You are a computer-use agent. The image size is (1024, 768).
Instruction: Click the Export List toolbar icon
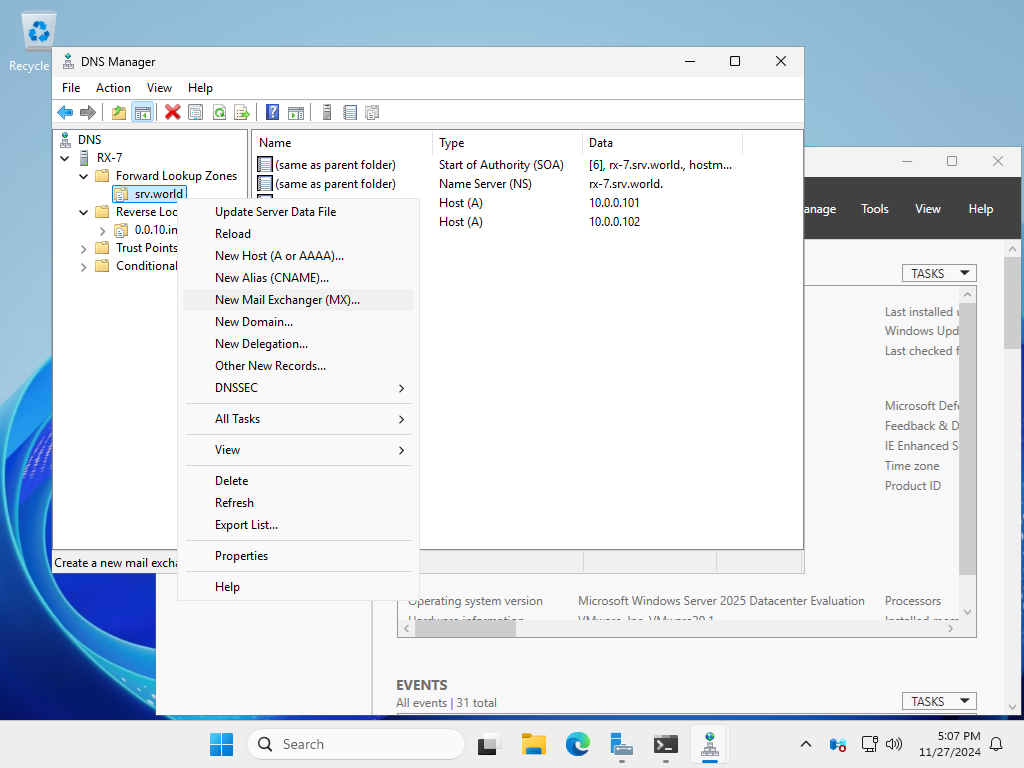pyautogui.click(x=242, y=112)
